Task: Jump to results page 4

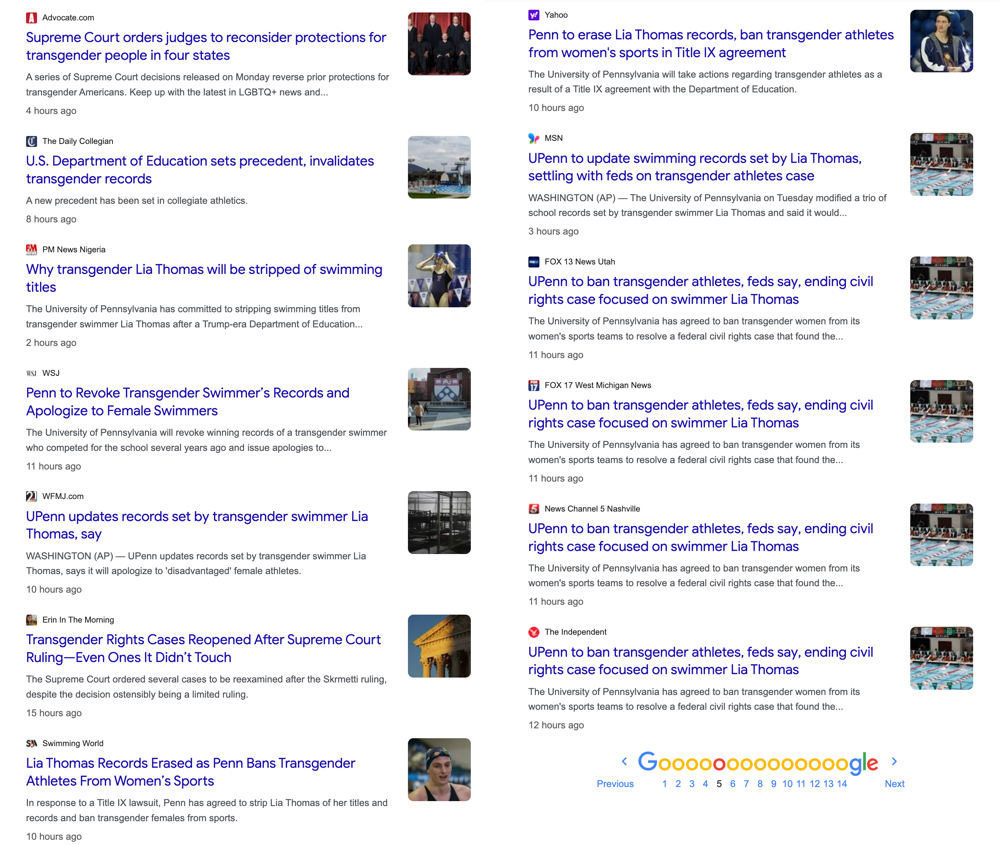Action: pos(705,784)
